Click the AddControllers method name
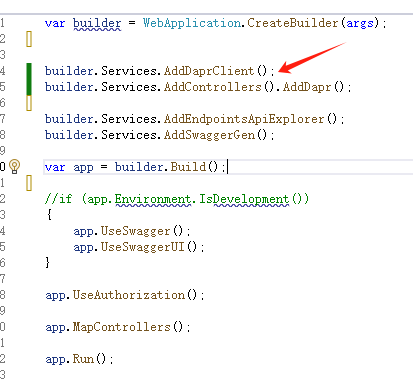Screen dimensions: 413x379 pos(213,87)
